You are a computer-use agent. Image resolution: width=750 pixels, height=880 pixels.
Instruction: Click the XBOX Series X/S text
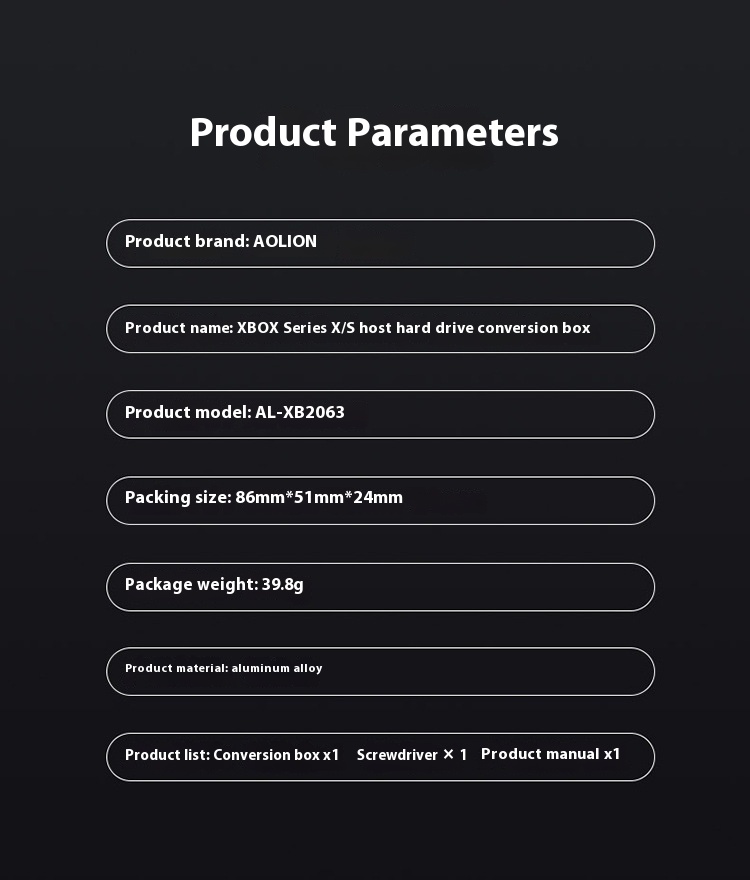pos(295,328)
